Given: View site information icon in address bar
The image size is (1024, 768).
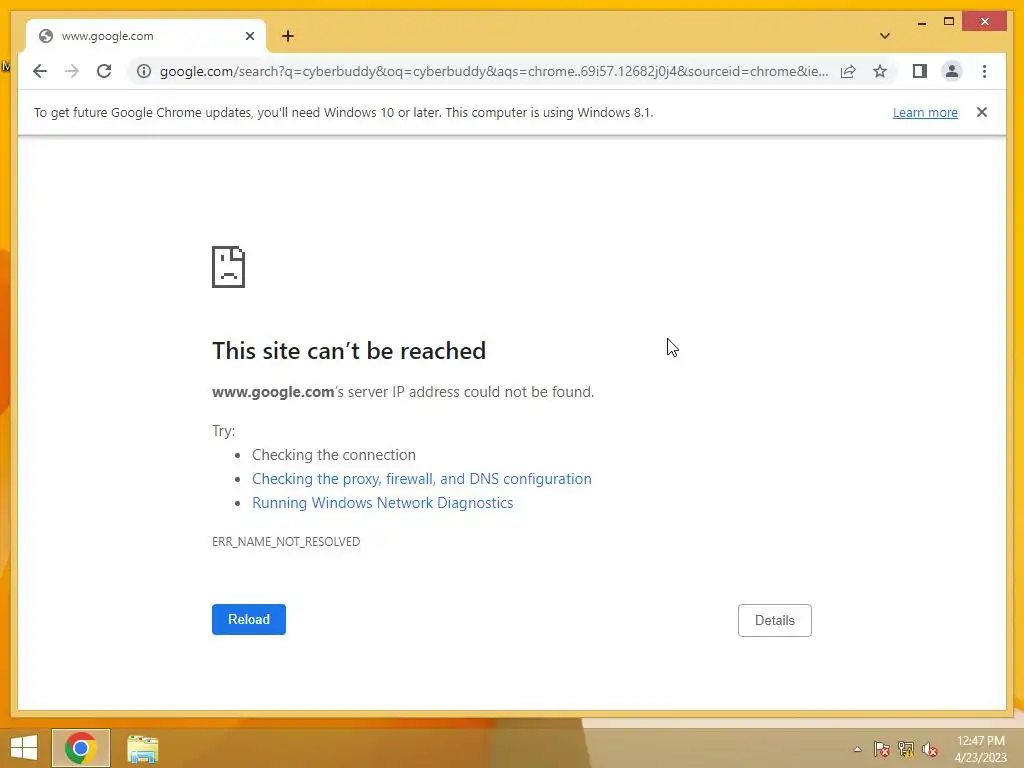Looking at the screenshot, I should point(144,71).
